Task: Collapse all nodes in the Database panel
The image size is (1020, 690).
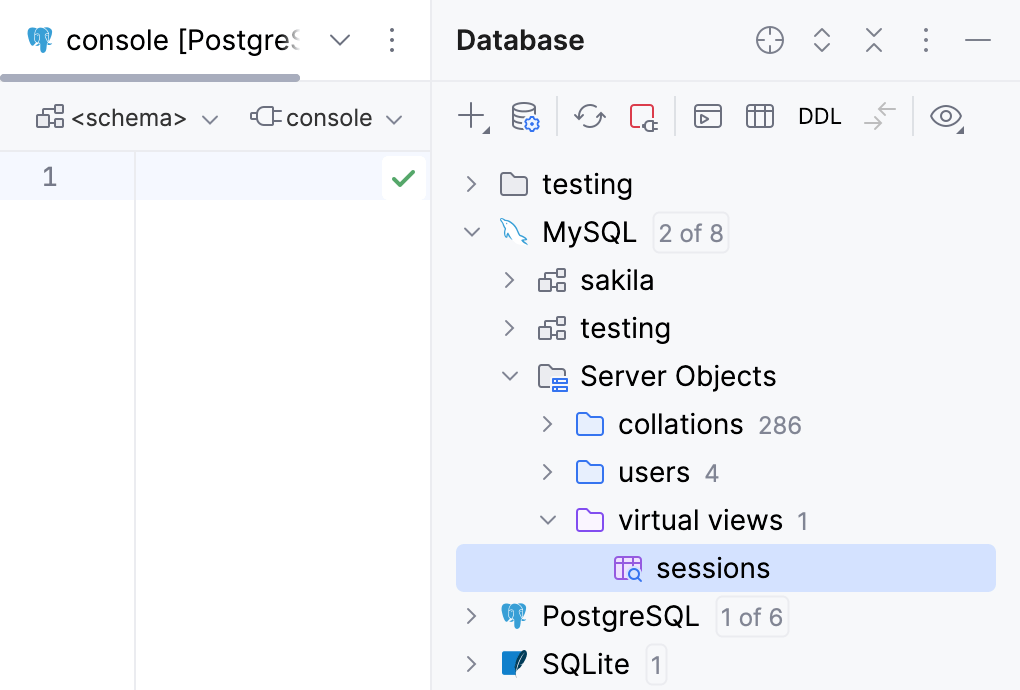Action: click(x=873, y=40)
